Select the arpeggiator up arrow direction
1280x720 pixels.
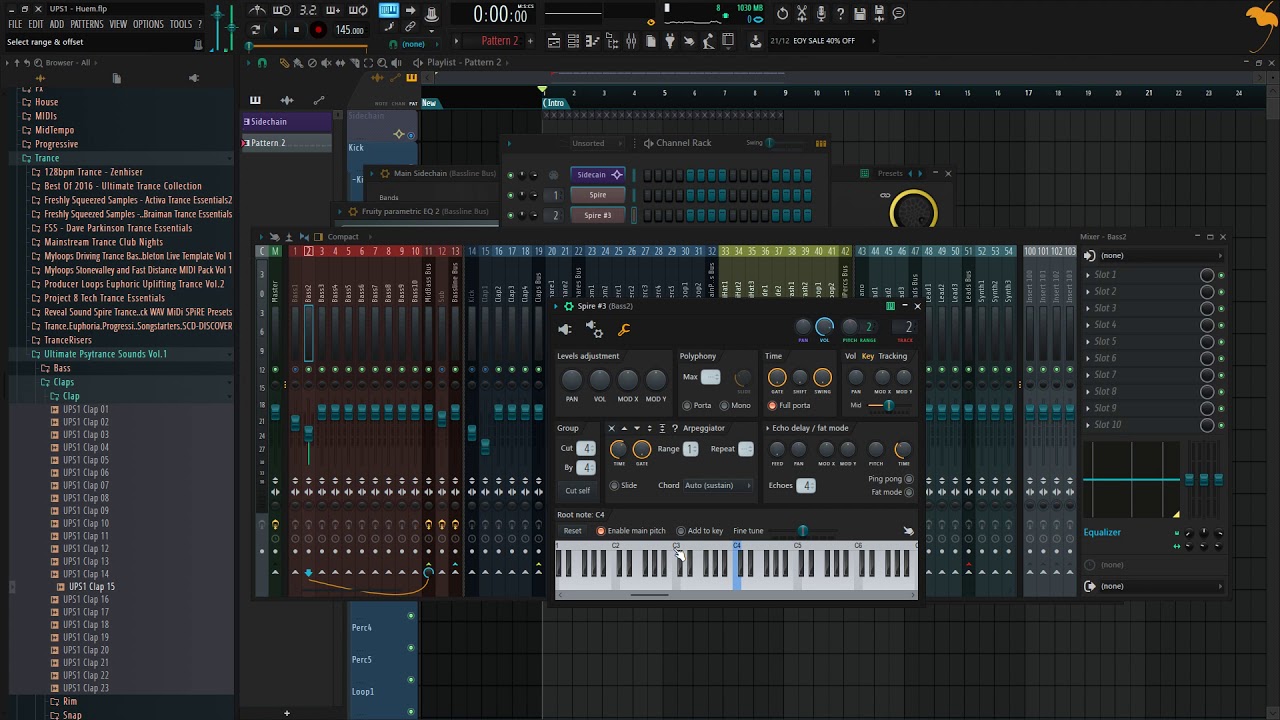[x=624, y=428]
